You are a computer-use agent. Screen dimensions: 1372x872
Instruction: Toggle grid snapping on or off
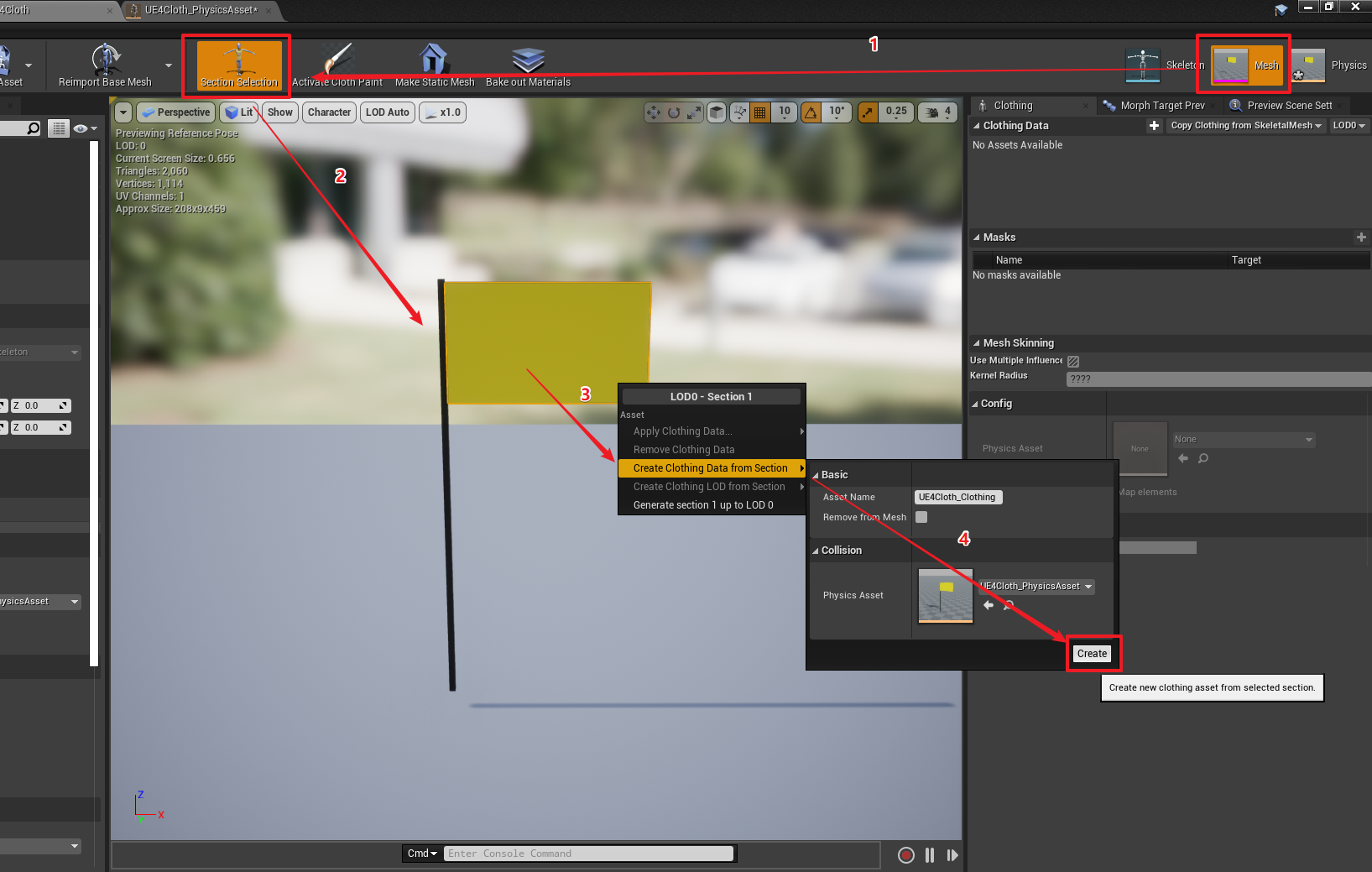coord(760,112)
